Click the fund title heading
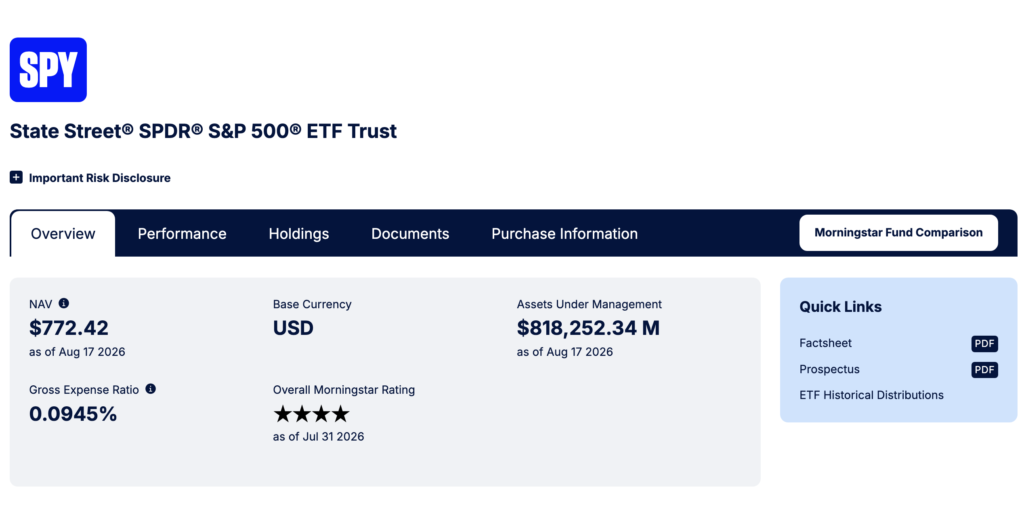The width and height of the screenshot is (1024, 514). point(203,131)
